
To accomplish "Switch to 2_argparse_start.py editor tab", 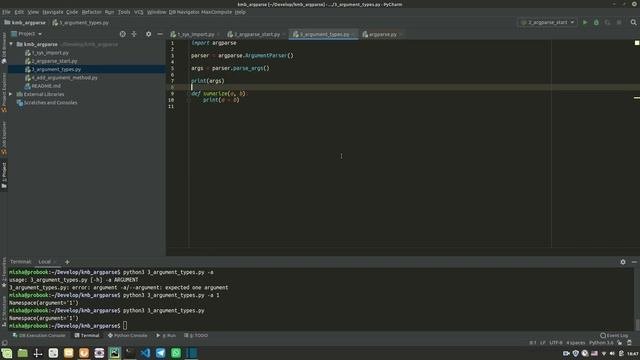I will point(256,34).
